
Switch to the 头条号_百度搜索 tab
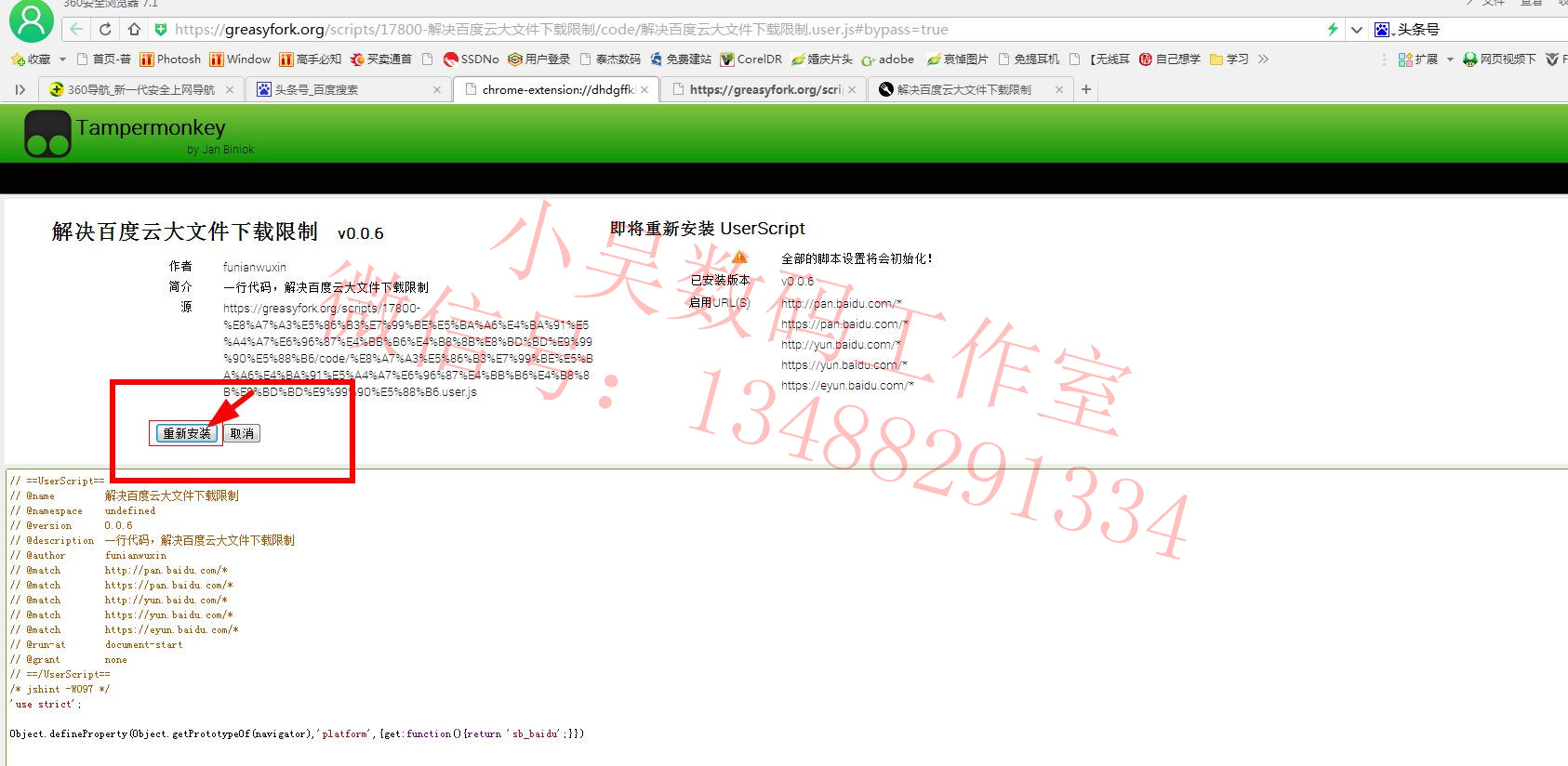pyautogui.click(x=349, y=90)
